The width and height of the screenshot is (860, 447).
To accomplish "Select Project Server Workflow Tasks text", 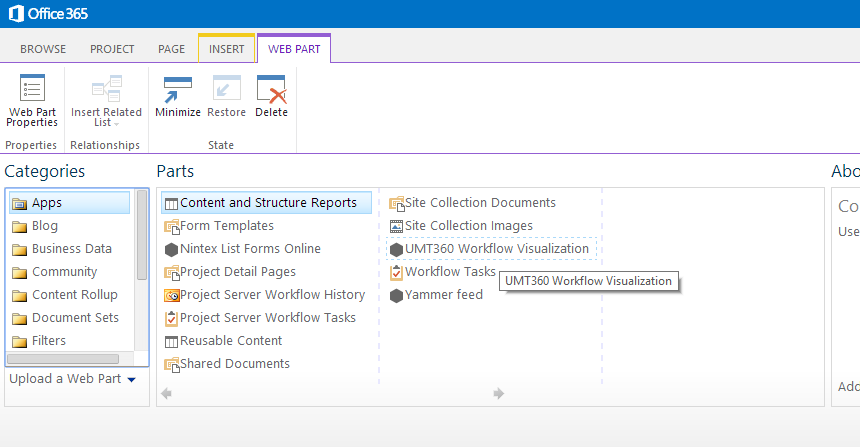I will coord(268,318).
